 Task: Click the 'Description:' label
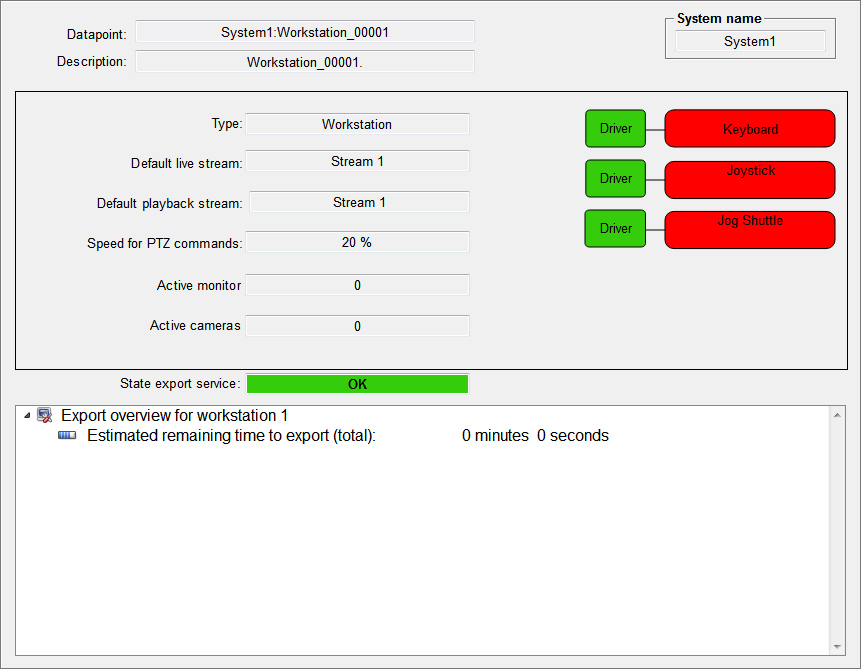click(x=92, y=62)
